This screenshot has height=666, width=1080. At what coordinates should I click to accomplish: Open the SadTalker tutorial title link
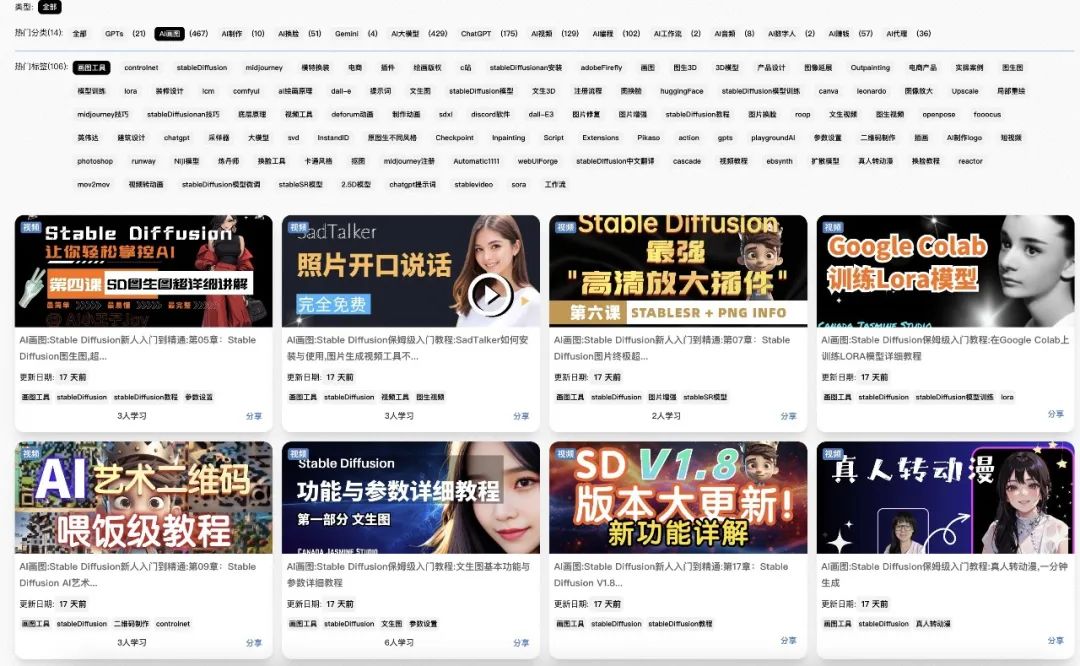click(408, 348)
